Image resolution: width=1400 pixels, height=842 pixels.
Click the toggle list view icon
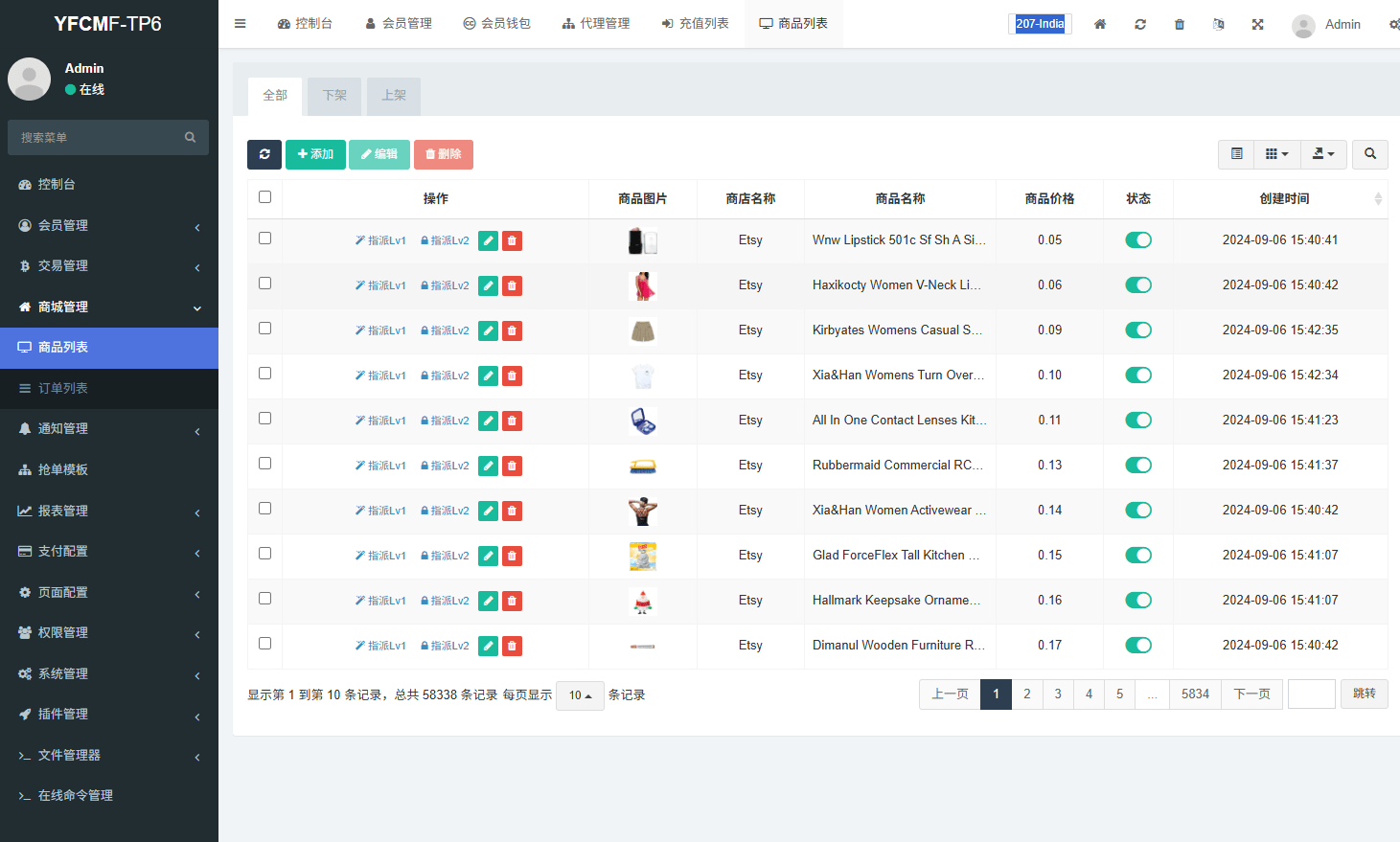click(1236, 154)
